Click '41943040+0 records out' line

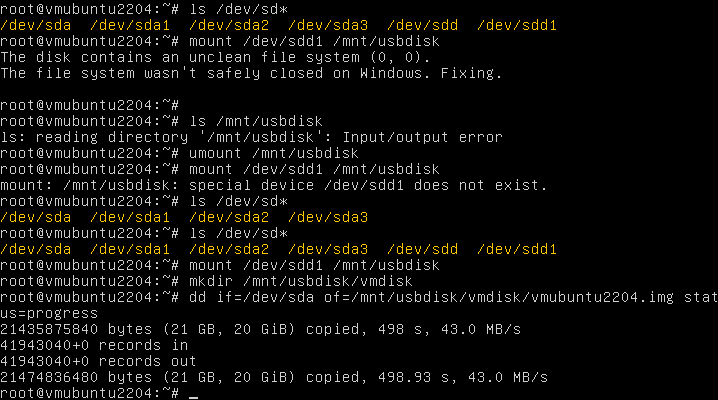point(98,361)
